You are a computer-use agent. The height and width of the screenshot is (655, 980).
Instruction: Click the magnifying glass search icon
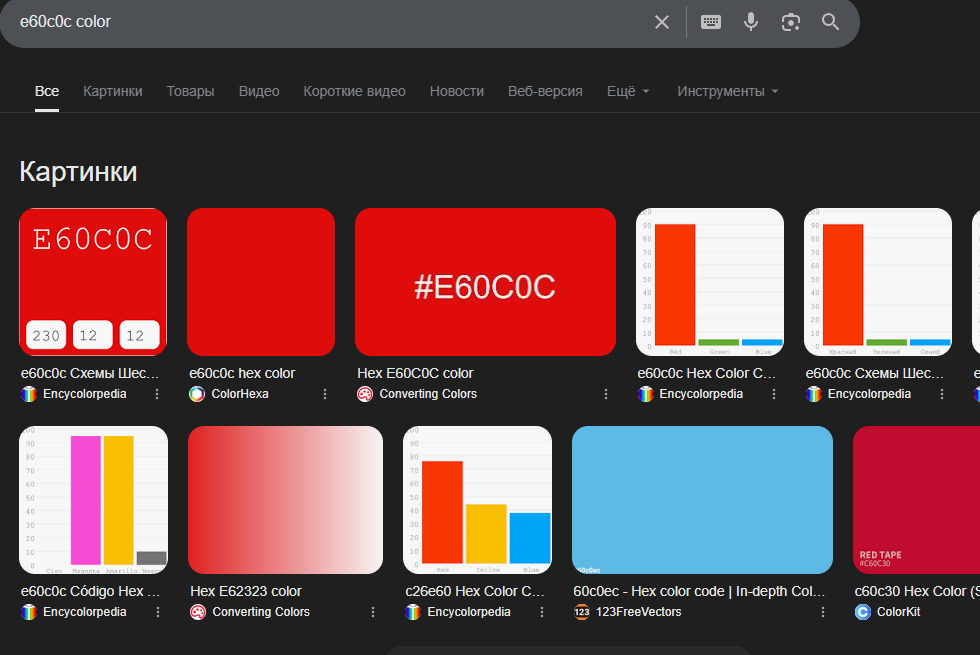point(831,22)
